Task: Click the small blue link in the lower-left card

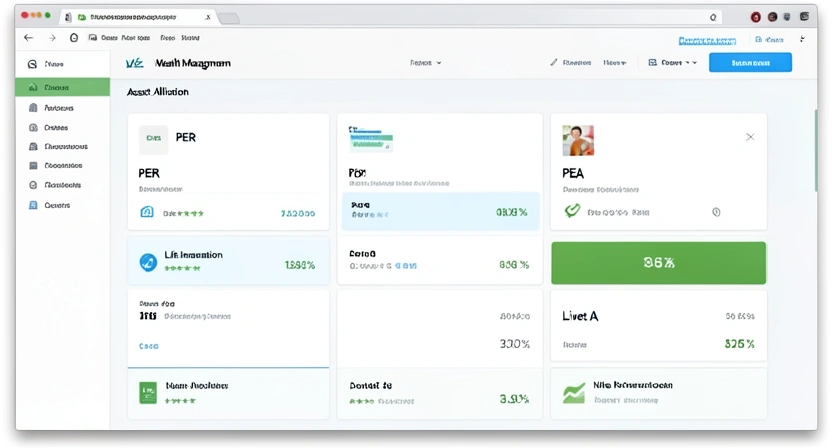Action: click(x=149, y=346)
